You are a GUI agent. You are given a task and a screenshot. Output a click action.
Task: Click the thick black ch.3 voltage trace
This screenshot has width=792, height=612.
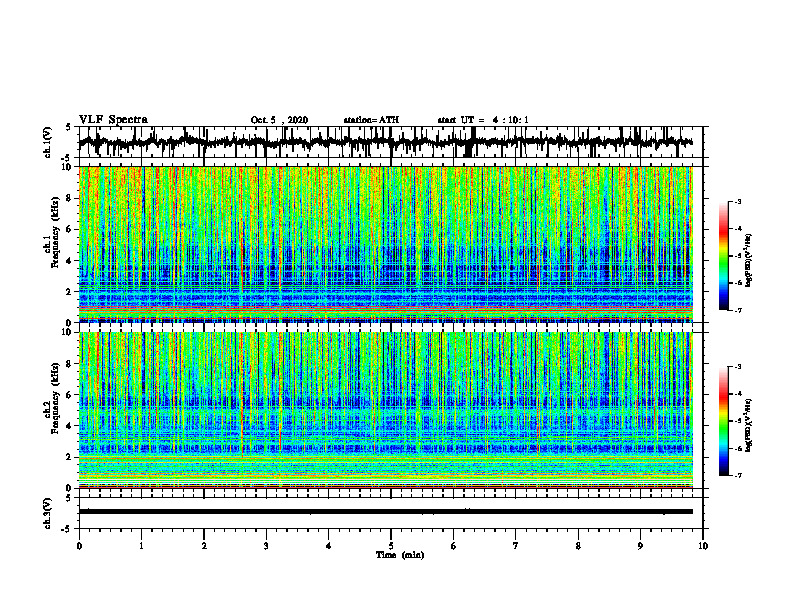pyautogui.click(x=386, y=512)
